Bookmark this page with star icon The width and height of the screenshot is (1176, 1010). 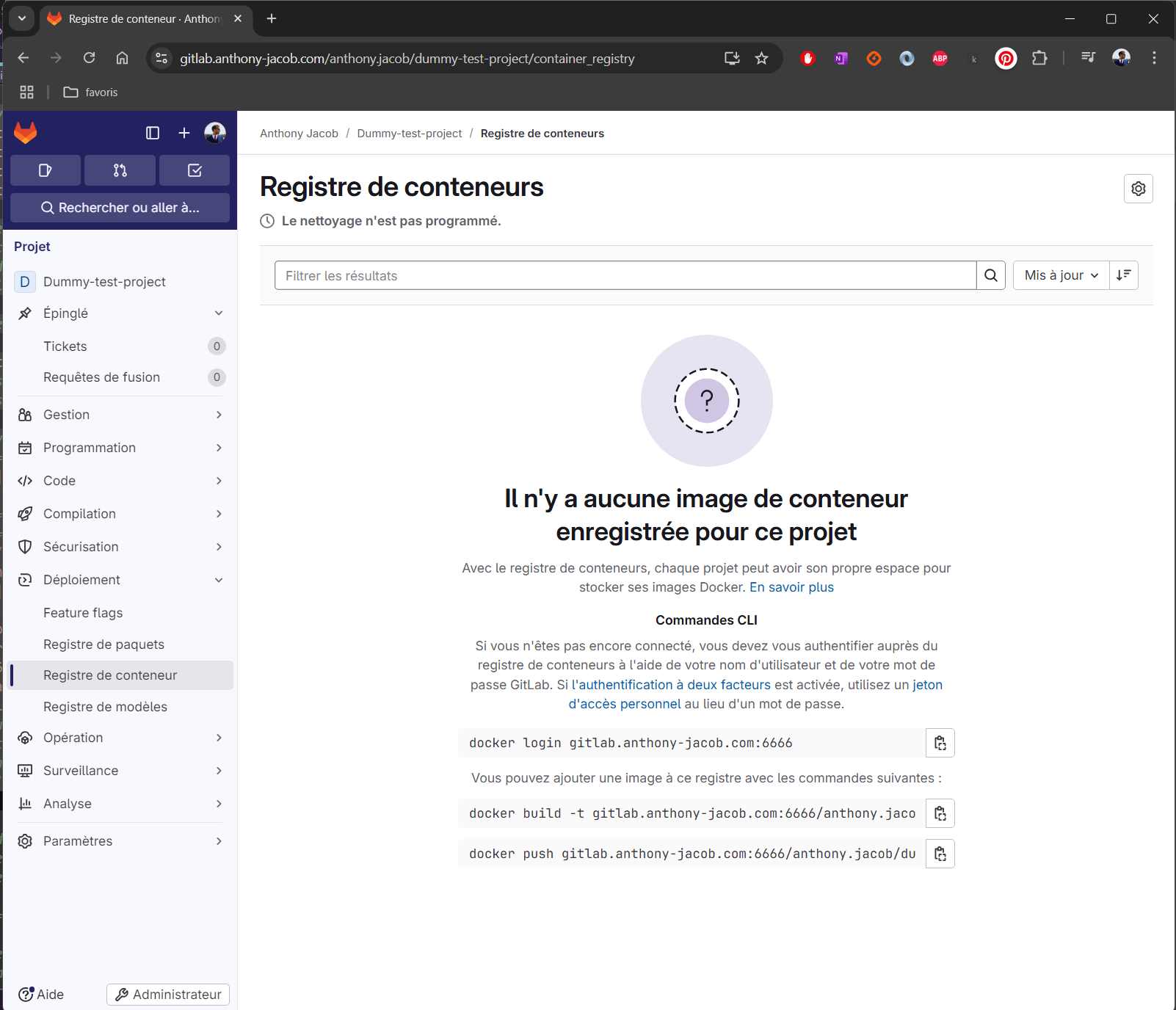point(762,58)
